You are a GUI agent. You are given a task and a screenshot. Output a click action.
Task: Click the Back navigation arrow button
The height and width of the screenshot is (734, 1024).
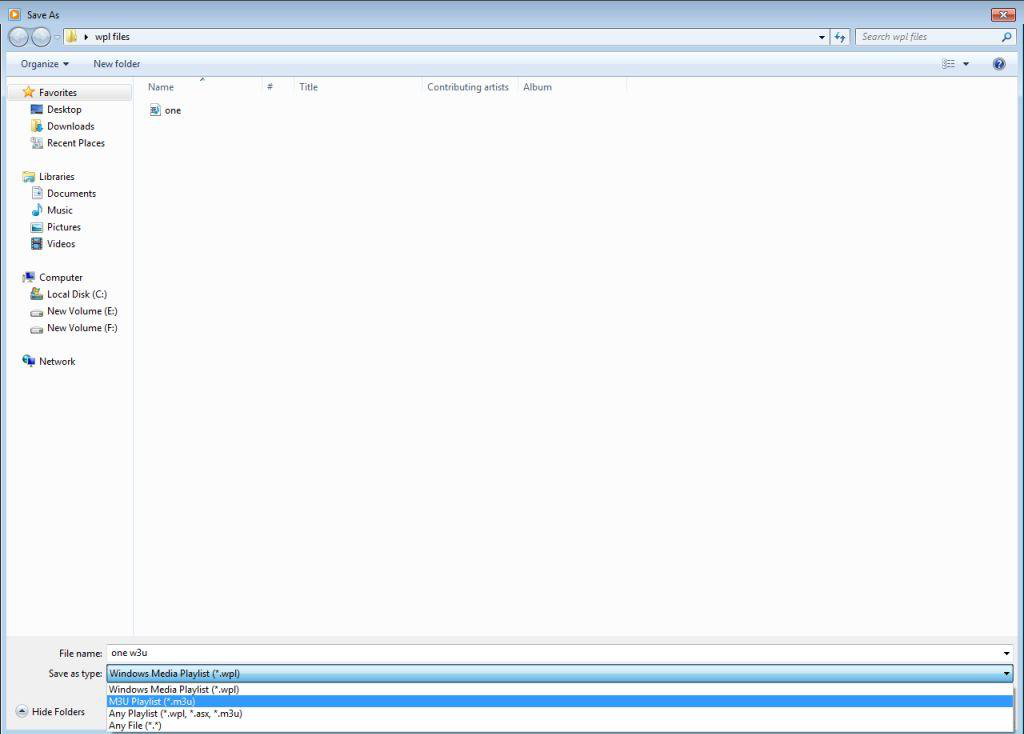(x=19, y=37)
